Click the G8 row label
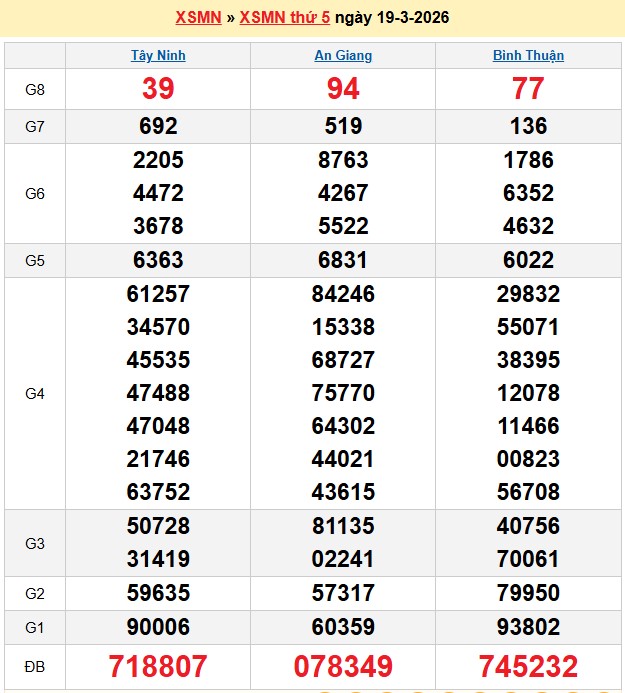Image resolution: width=625 pixels, height=693 pixels. (35, 90)
